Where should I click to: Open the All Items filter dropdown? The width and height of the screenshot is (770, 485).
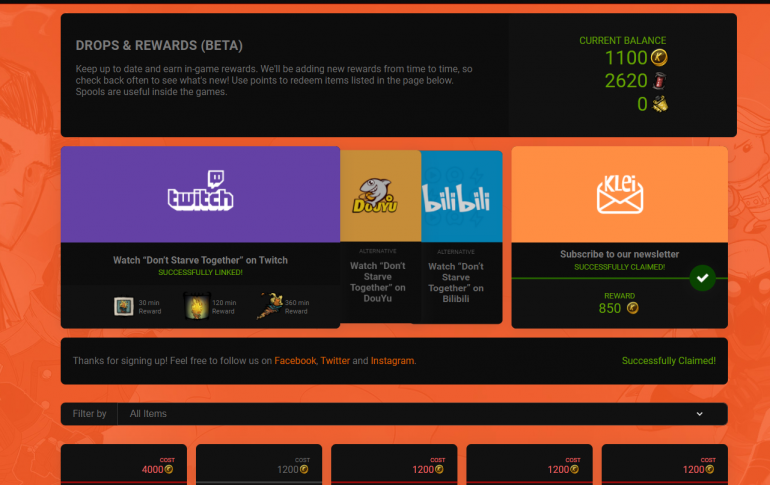pos(422,414)
